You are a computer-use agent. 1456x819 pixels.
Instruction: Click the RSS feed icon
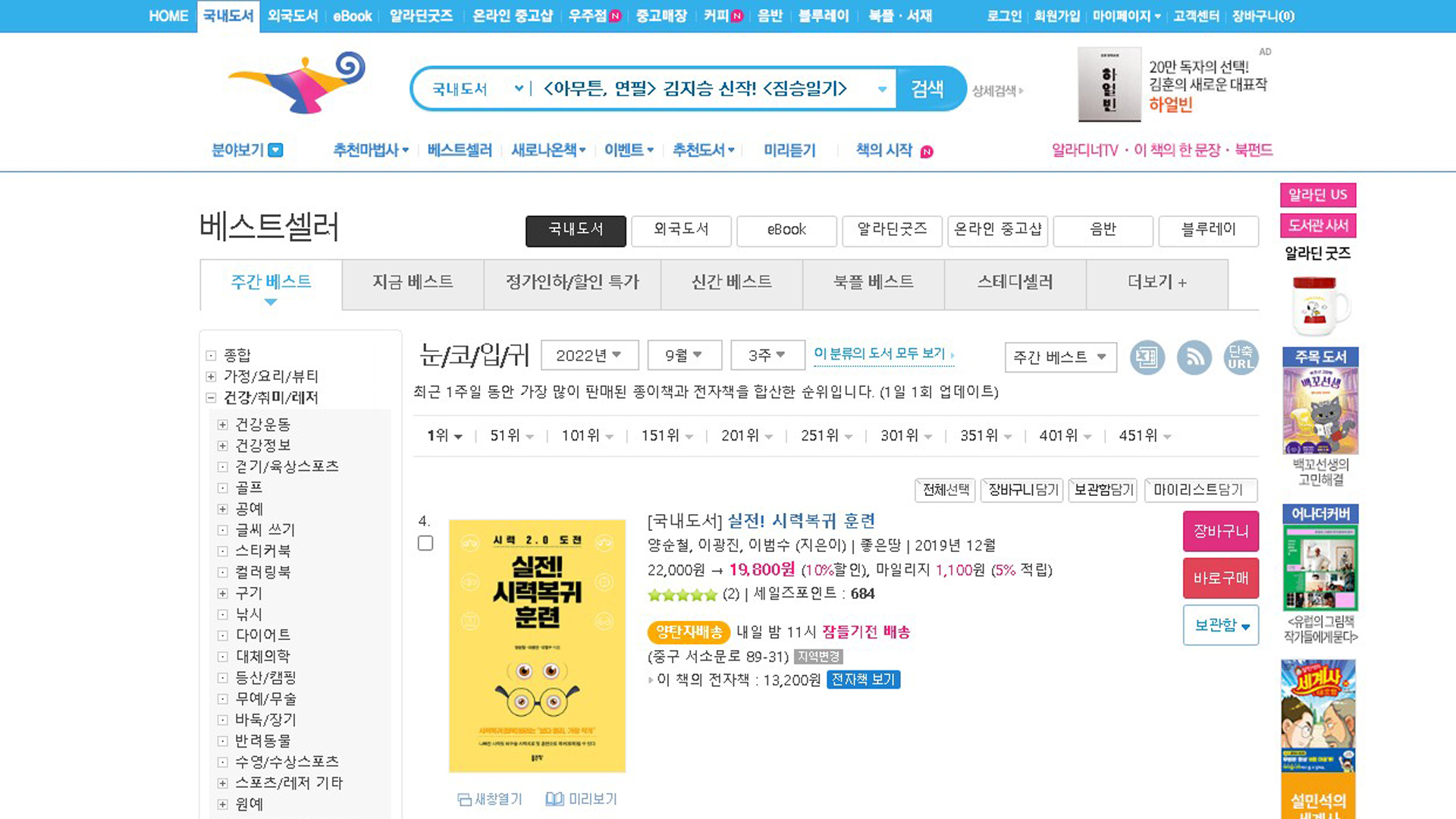1194,357
